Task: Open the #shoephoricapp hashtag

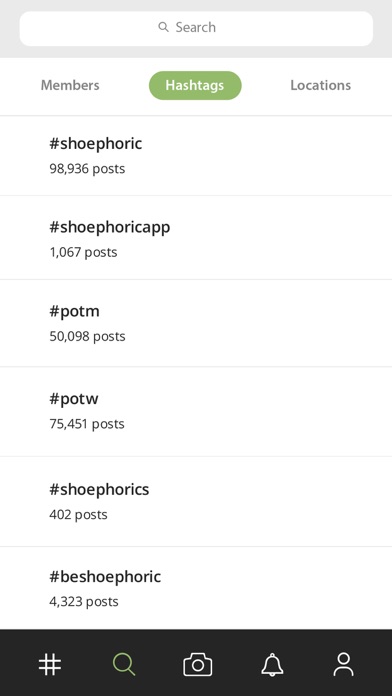Action: pos(196,238)
